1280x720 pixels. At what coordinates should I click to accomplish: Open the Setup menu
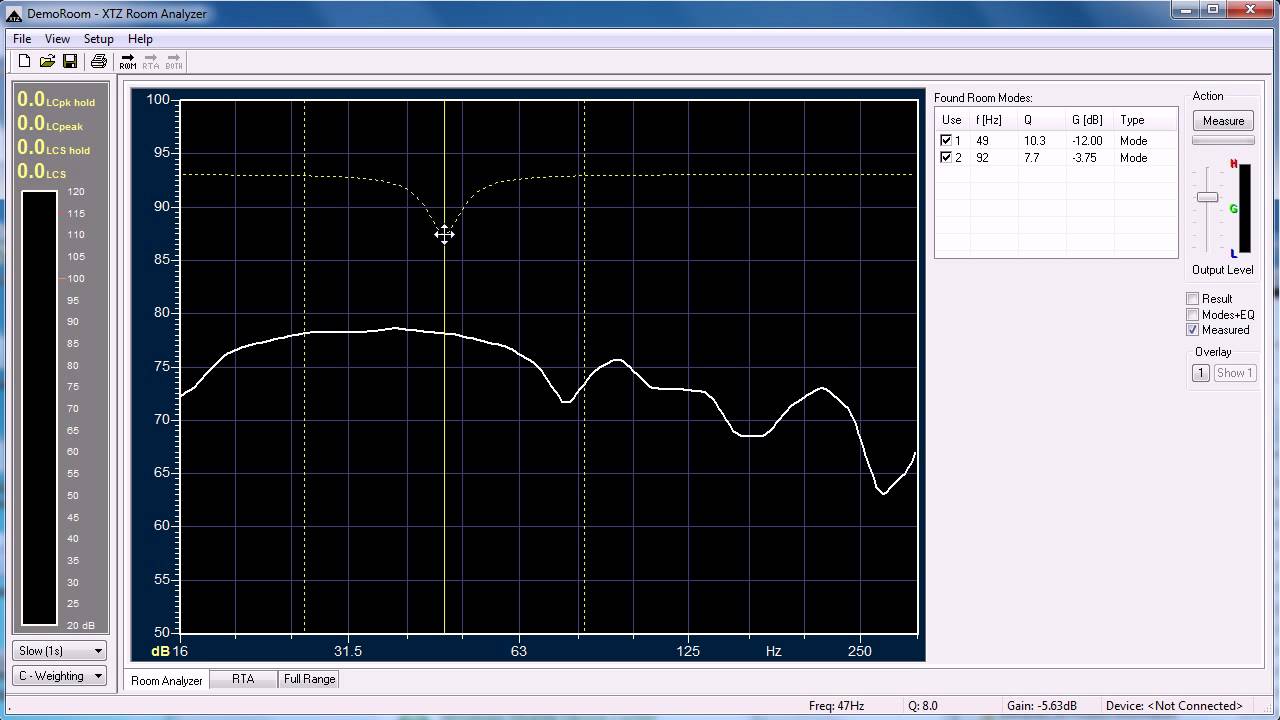point(99,39)
